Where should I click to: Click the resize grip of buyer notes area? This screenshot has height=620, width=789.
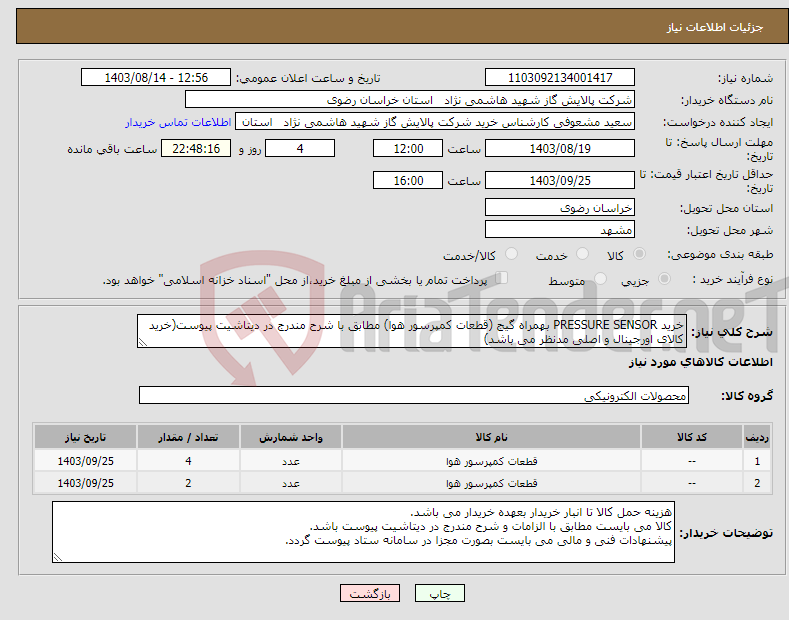pyautogui.click(x=57, y=558)
